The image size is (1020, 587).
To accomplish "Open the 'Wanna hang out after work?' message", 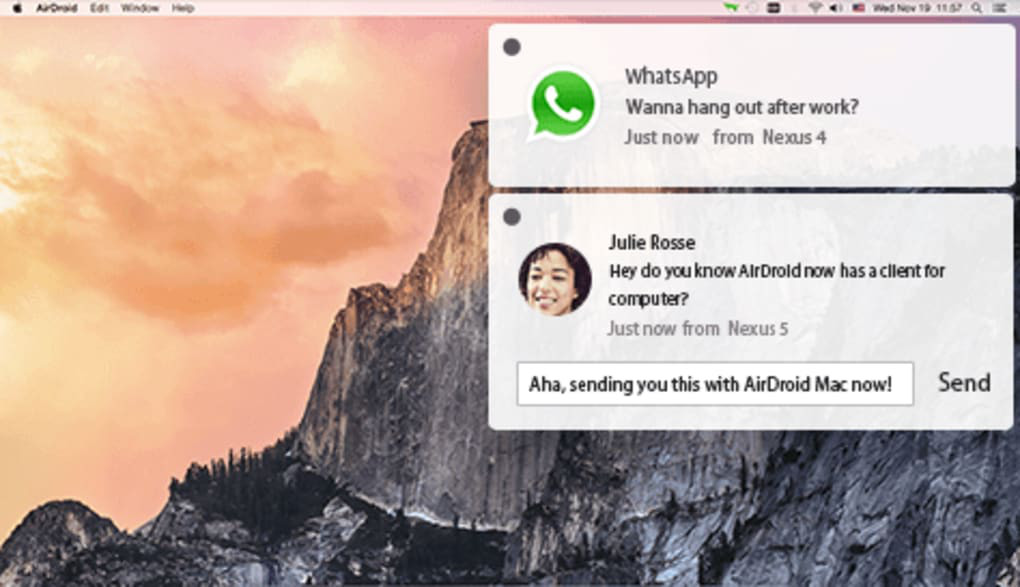I will [x=742, y=107].
